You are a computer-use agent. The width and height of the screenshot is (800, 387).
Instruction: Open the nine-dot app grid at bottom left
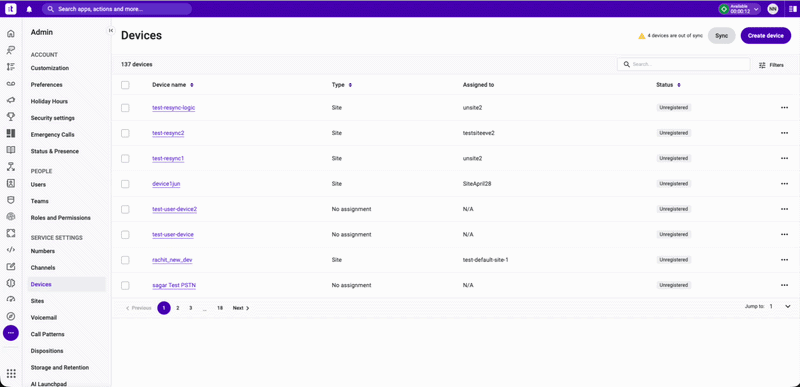coord(11,373)
